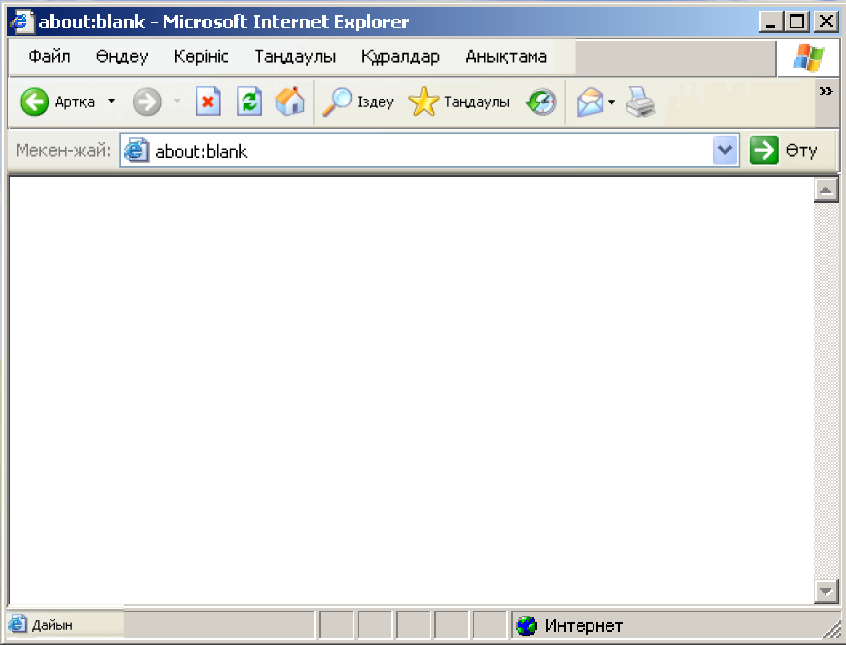Open the Өңдеу menu
Image resolution: width=846 pixels, height=645 pixels.
[x=122, y=56]
